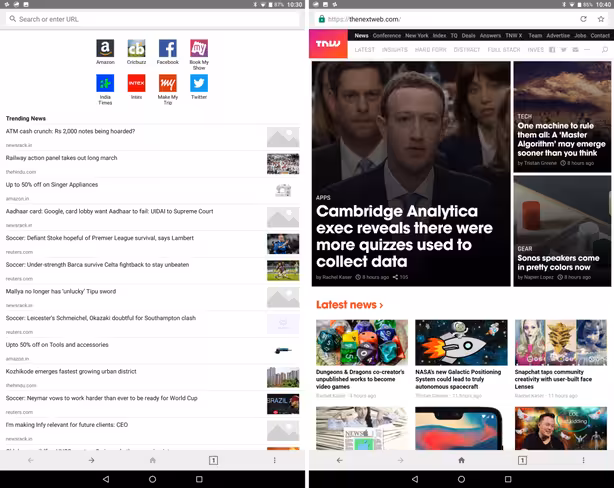614x488 pixels.
Task: Open the LATEST tab on TNW
Action: click(x=365, y=50)
